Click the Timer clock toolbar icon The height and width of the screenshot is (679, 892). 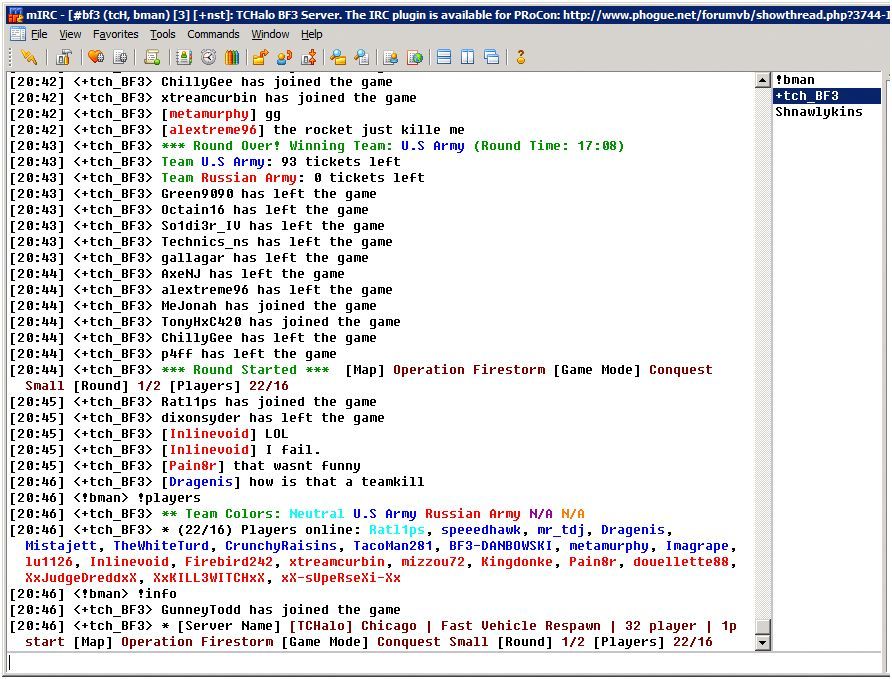point(210,57)
